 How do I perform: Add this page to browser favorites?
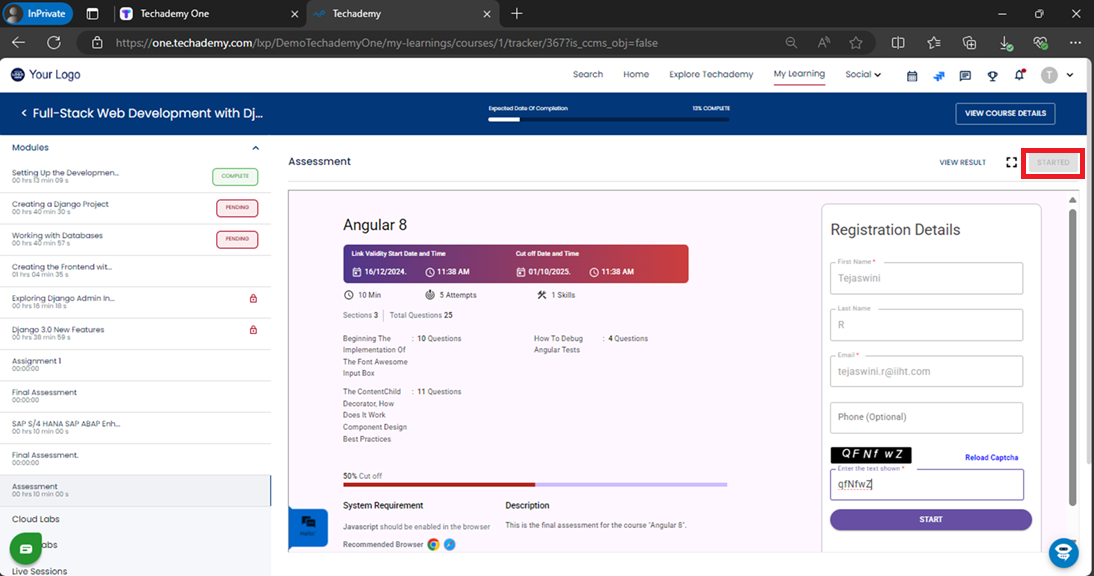(856, 43)
